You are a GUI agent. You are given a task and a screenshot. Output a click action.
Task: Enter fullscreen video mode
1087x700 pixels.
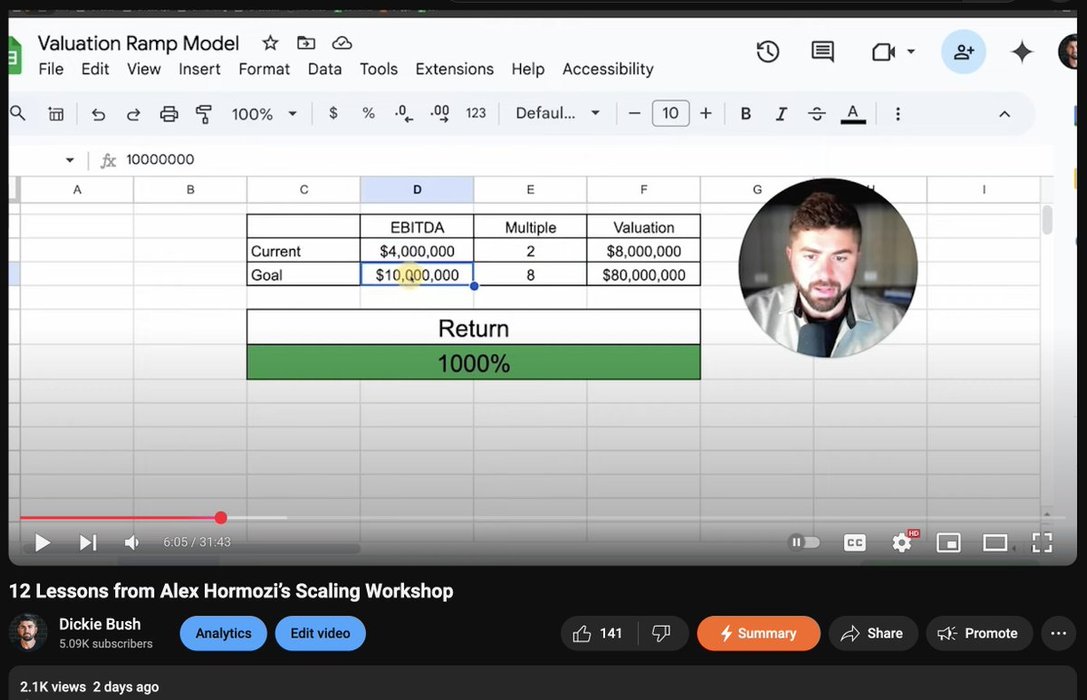click(1041, 542)
